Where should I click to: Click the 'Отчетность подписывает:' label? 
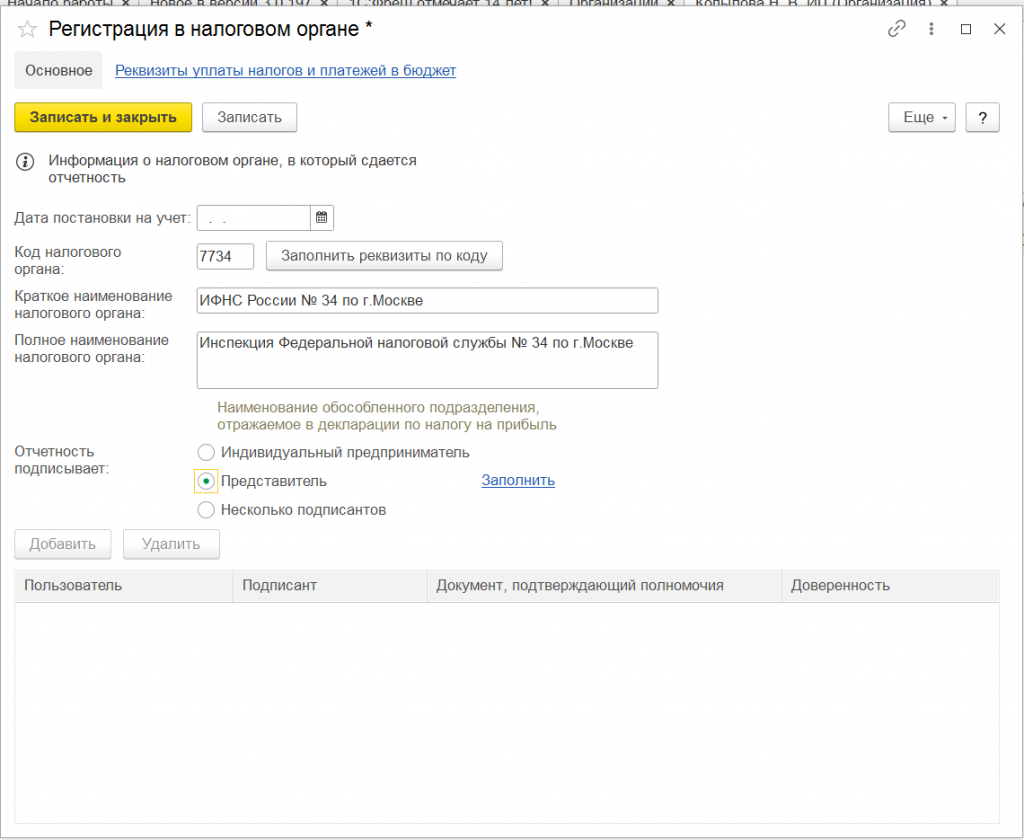(61, 460)
